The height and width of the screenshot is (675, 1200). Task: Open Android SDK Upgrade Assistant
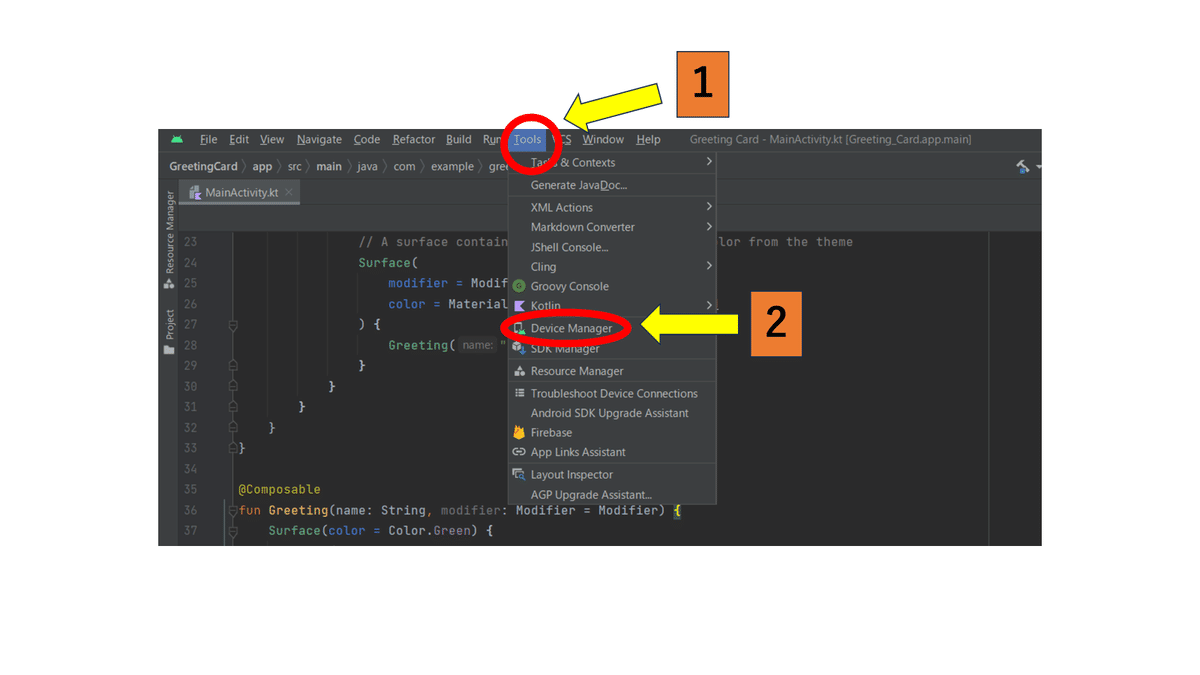coord(612,413)
